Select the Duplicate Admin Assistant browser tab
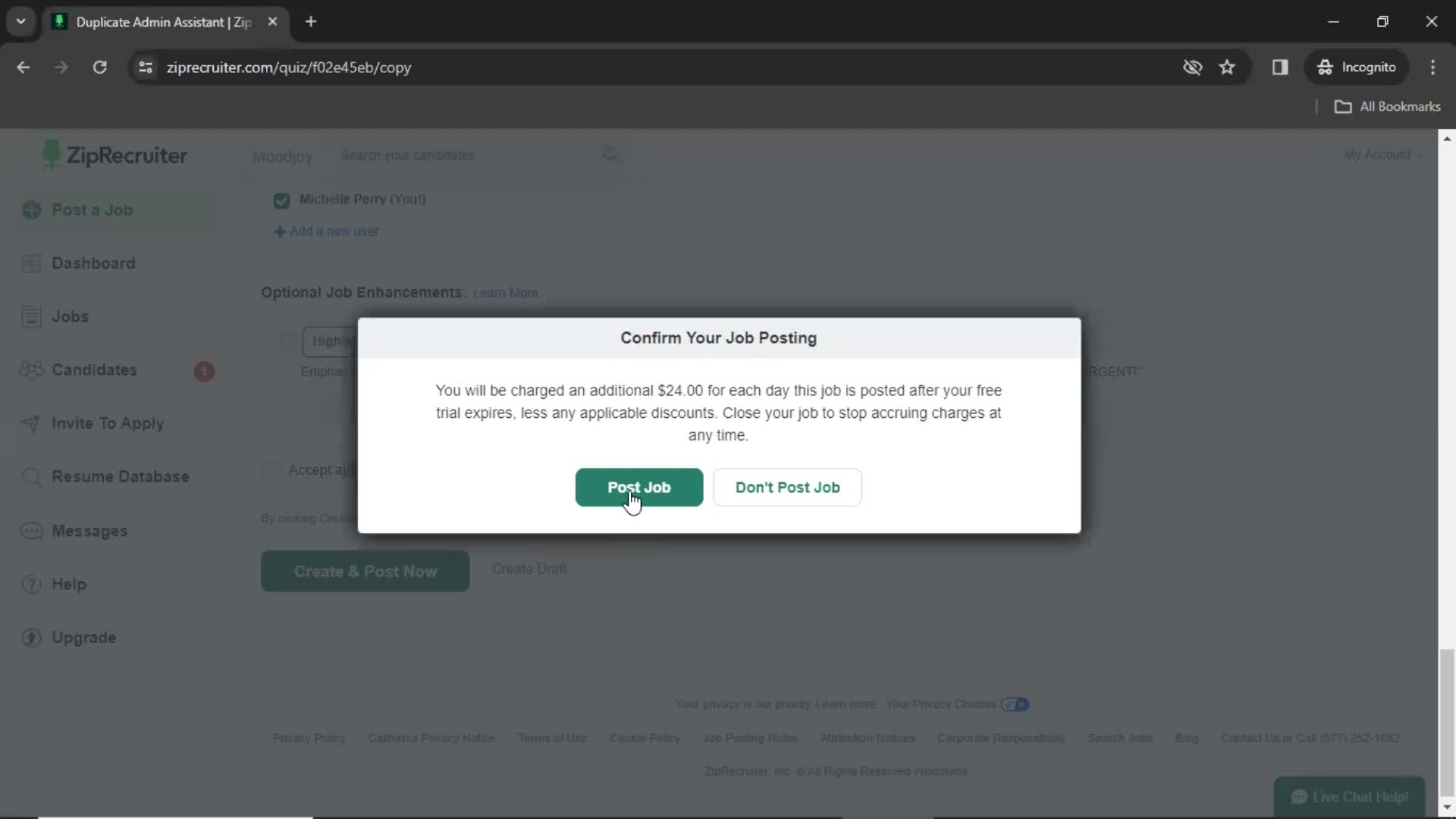The image size is (1456, 819). (163, 22)
